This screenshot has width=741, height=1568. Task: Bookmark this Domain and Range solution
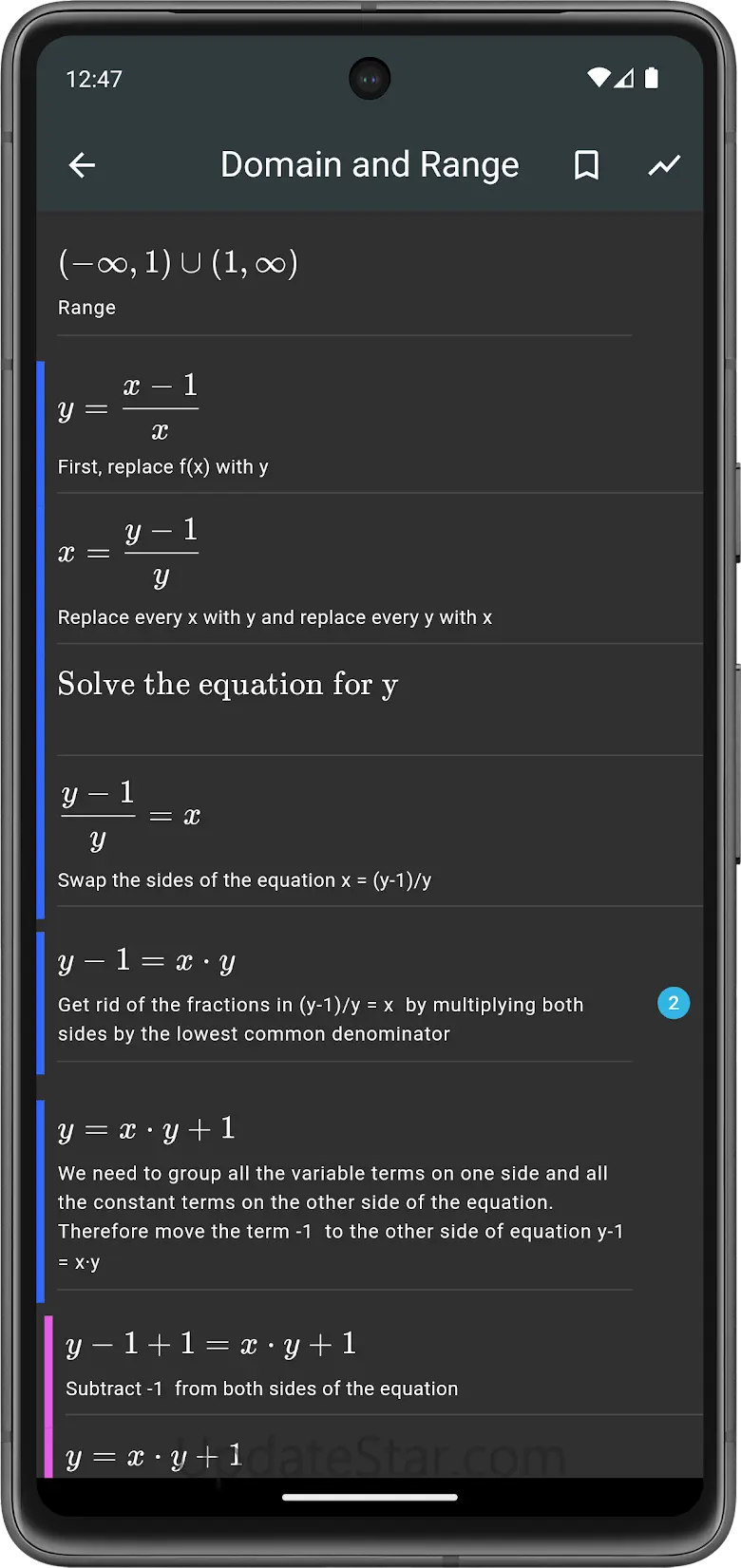[586, 165]
